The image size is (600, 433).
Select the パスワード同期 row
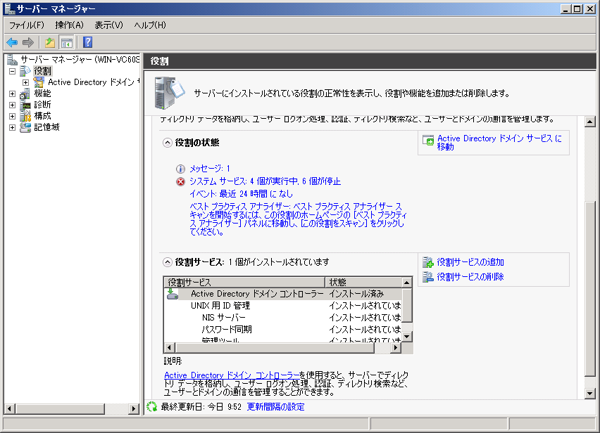(x=282, y=329)
